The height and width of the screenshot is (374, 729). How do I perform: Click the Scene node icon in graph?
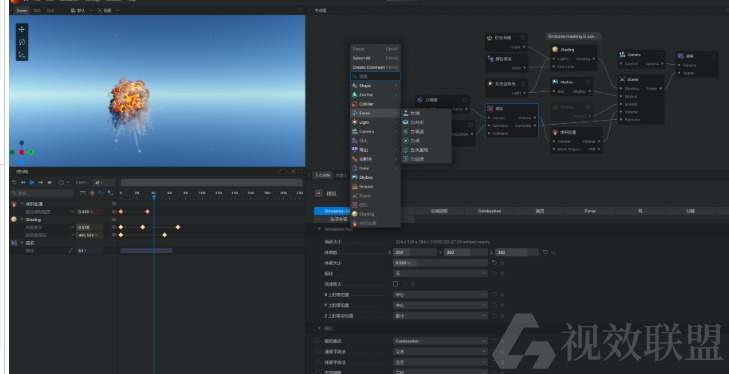tap(622, 80)
